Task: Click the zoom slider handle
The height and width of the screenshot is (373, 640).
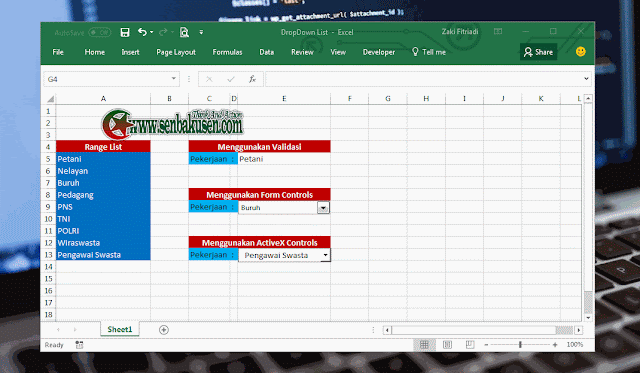Action: (520, 345)
